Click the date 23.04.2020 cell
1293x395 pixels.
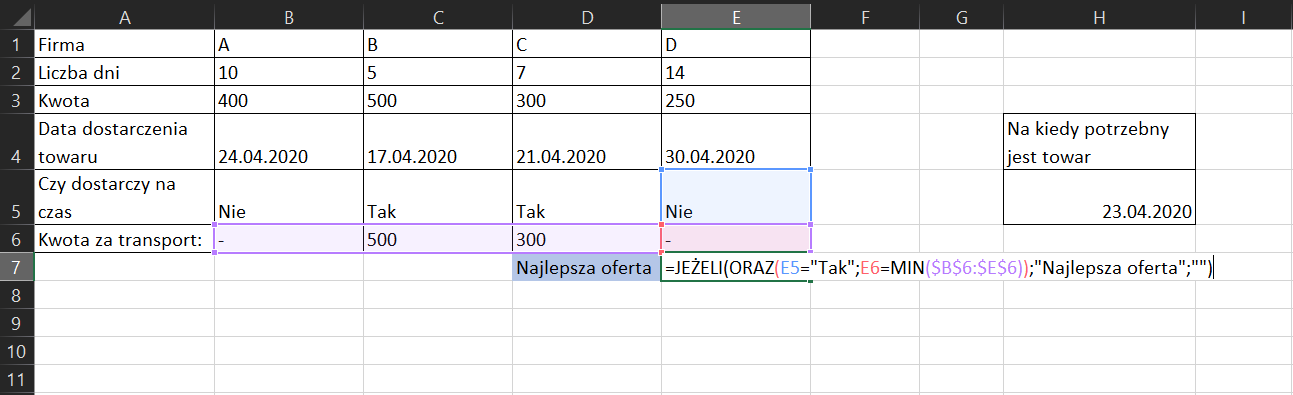pyautogui.click(x=1099, y=197)
